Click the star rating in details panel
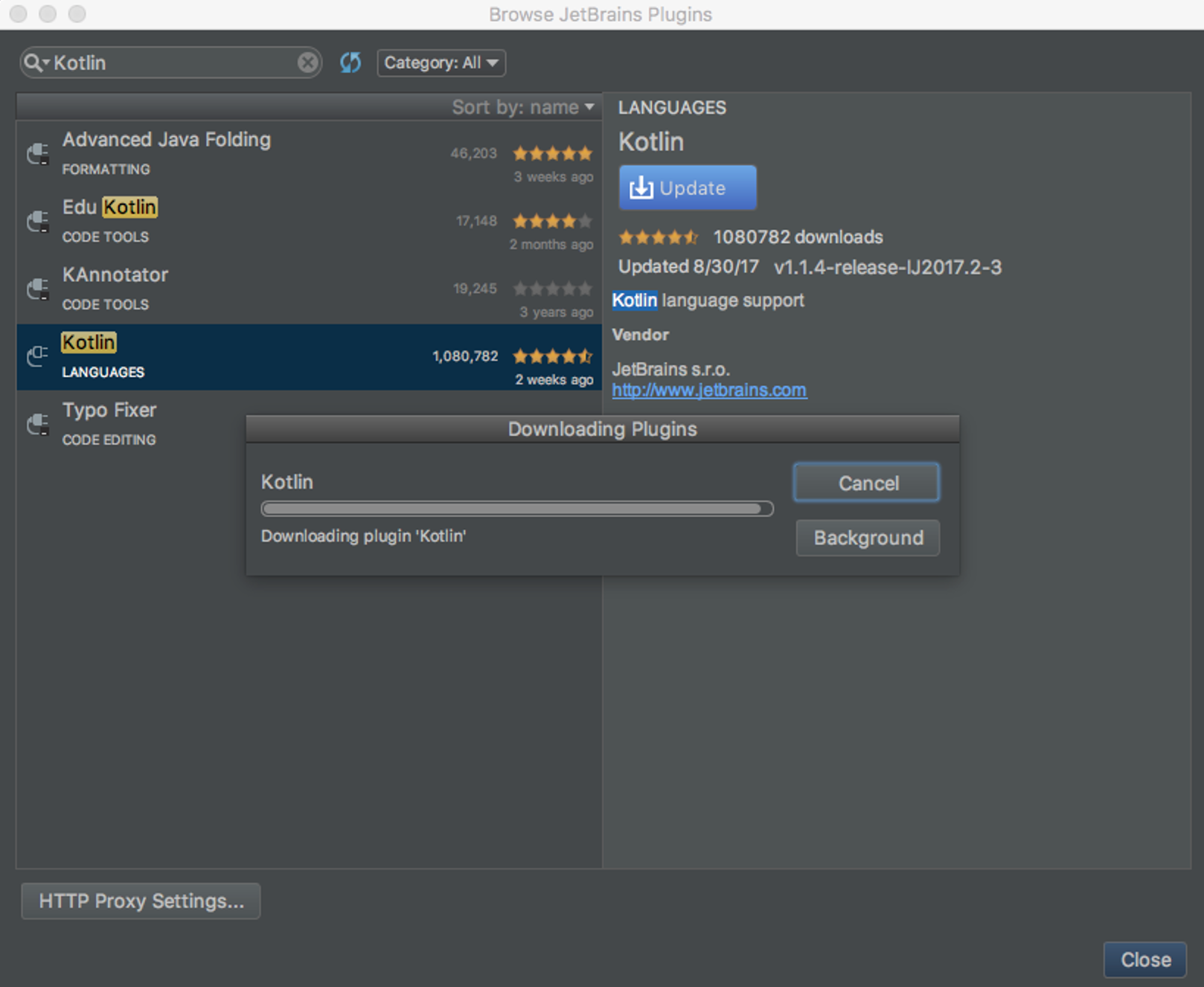The height and width of the screenshot is (987, 1204). coord(659,237)
